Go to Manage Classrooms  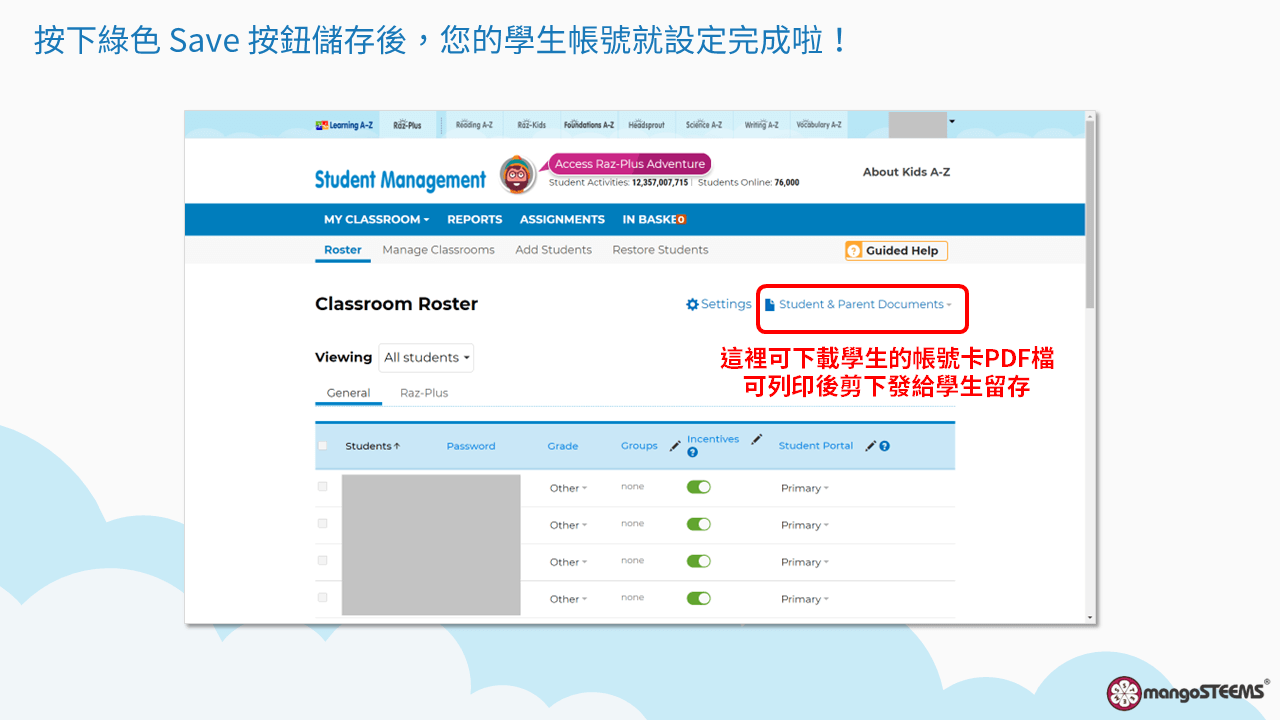tap(438, 250)
